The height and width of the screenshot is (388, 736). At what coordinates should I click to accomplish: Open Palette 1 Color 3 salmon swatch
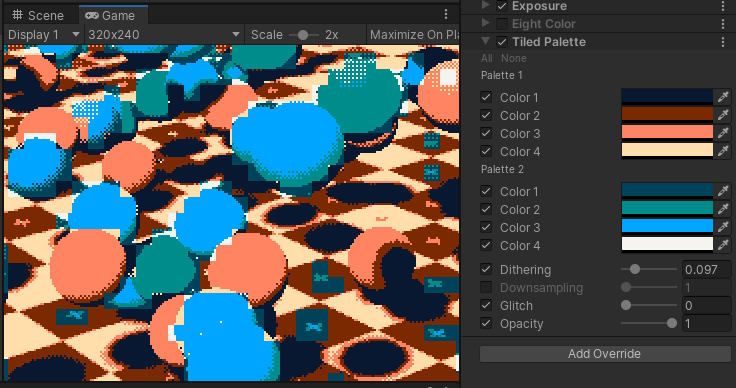[x=667, y=133]
